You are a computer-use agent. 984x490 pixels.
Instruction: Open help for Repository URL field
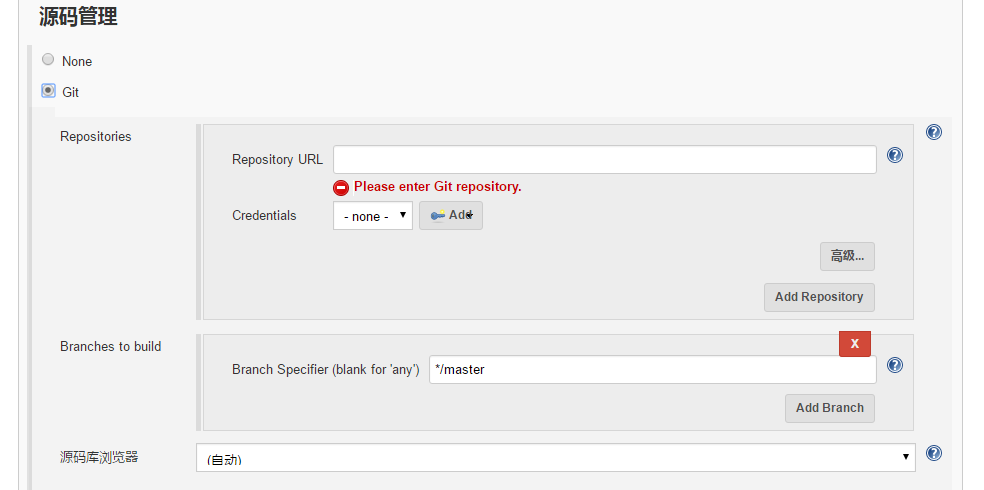[895, 155]
